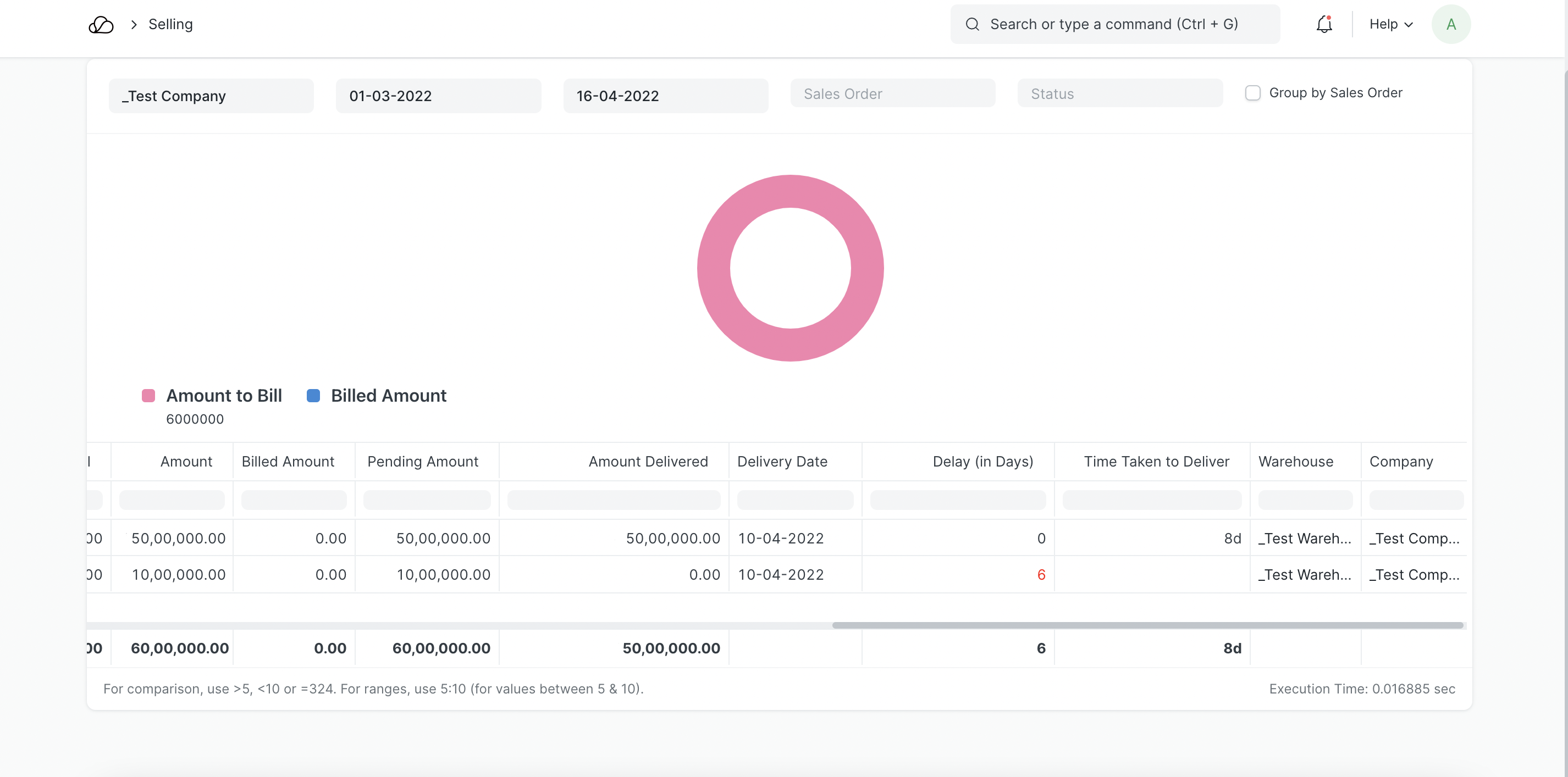1568x777 pixels.
Task: Expand the Help dropdown menu
Action: pos(1390,24)
